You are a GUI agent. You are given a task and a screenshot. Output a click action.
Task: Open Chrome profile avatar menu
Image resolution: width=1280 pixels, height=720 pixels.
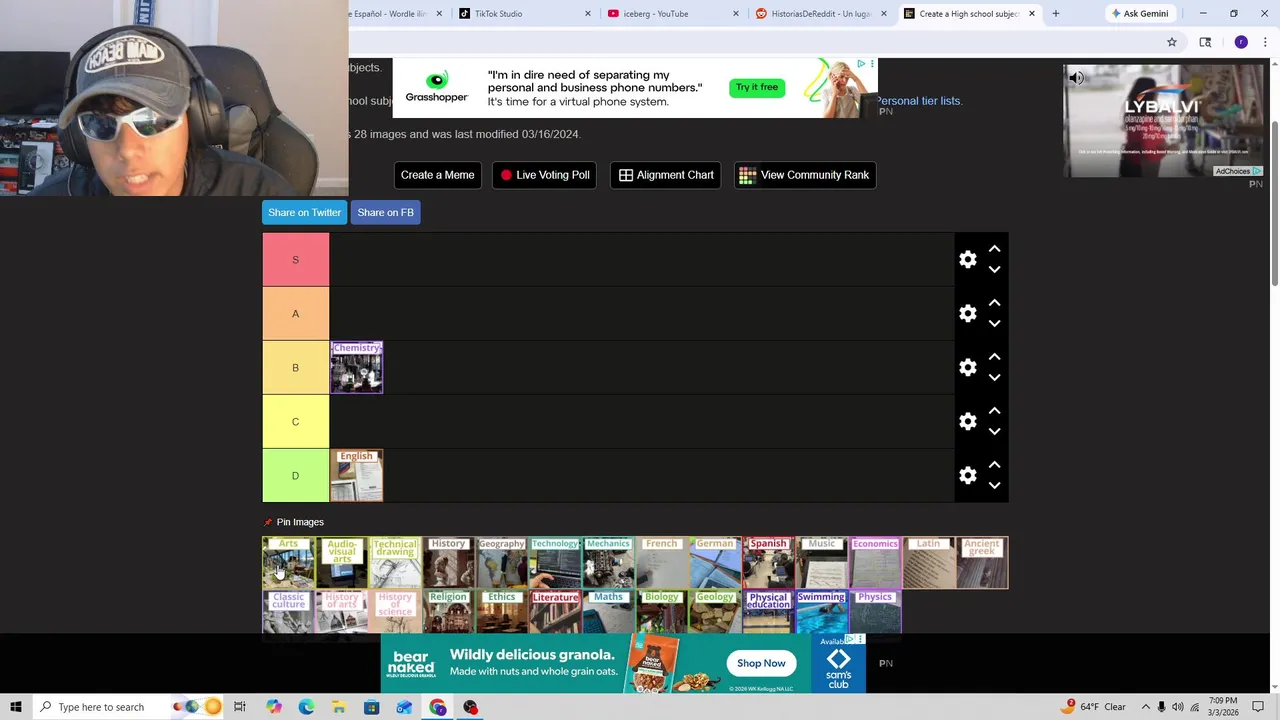(1241, 42)
